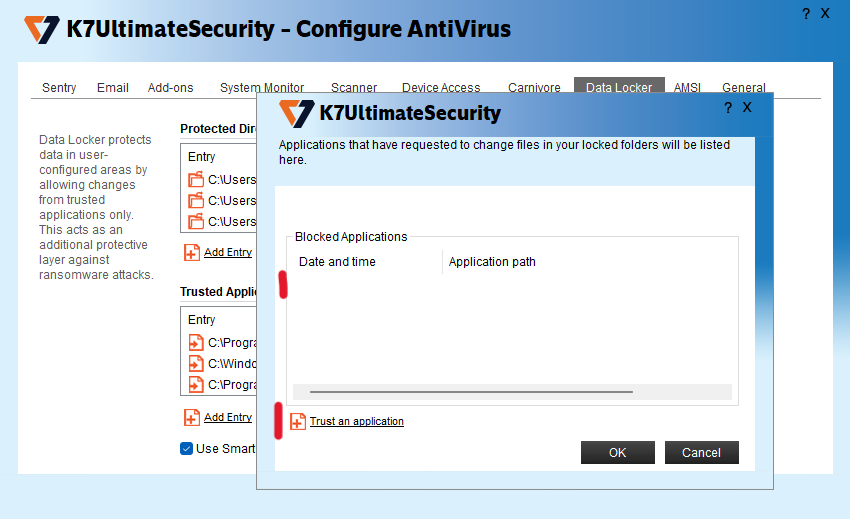Click the first protected directory folder icon
Viewport: 850px width, 519px height.
[x=196, y=181]
